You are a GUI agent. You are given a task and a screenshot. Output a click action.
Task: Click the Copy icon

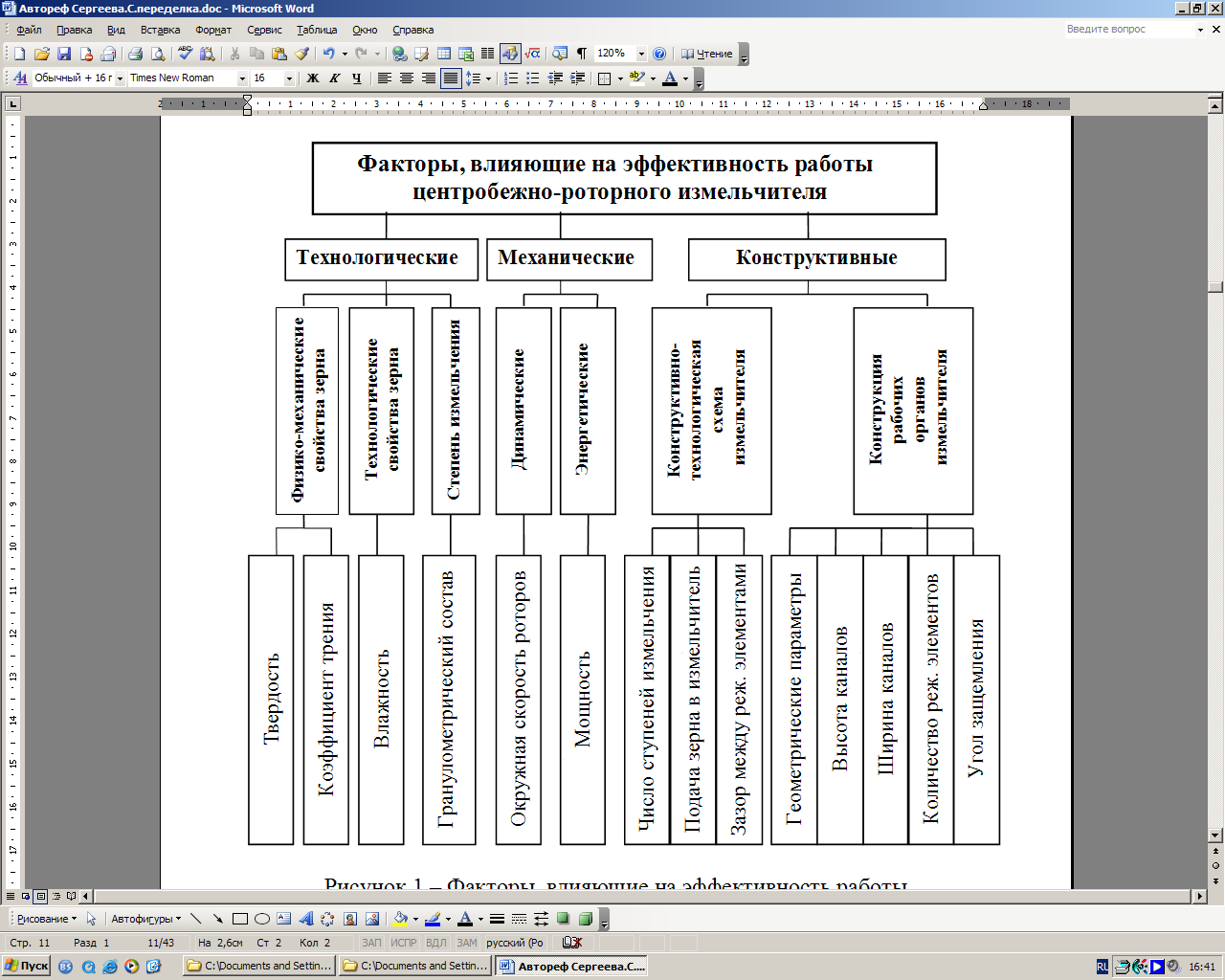tap(256, 54)
